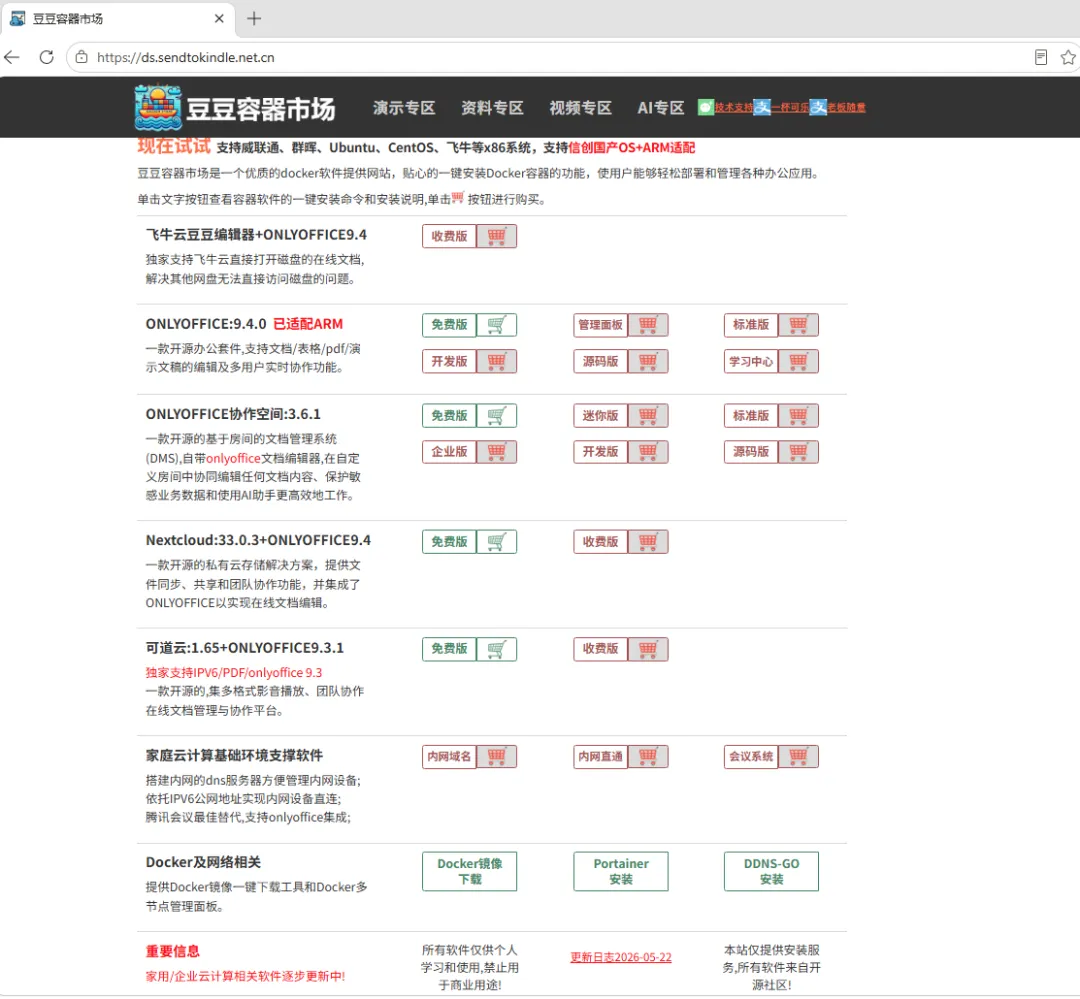Click the green WeChat icon before 技术支持
The height and width of the screenshot is (999, 1080).
706,107
